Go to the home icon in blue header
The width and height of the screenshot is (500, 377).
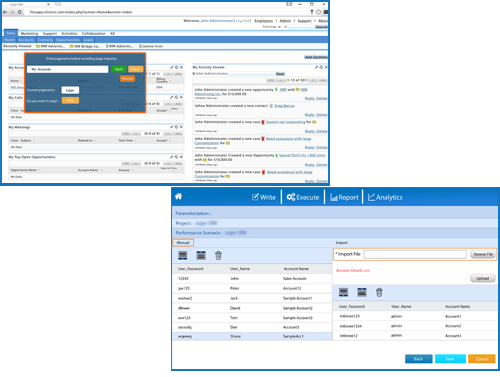click(178, 196)
